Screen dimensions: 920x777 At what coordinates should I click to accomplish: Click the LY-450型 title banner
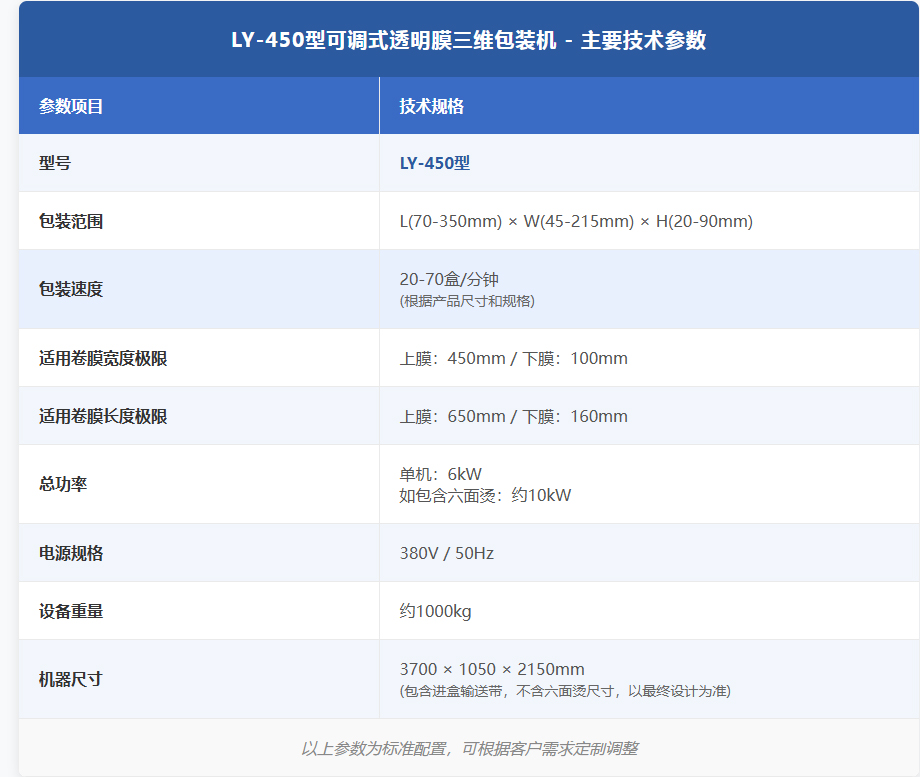[460, 42]
